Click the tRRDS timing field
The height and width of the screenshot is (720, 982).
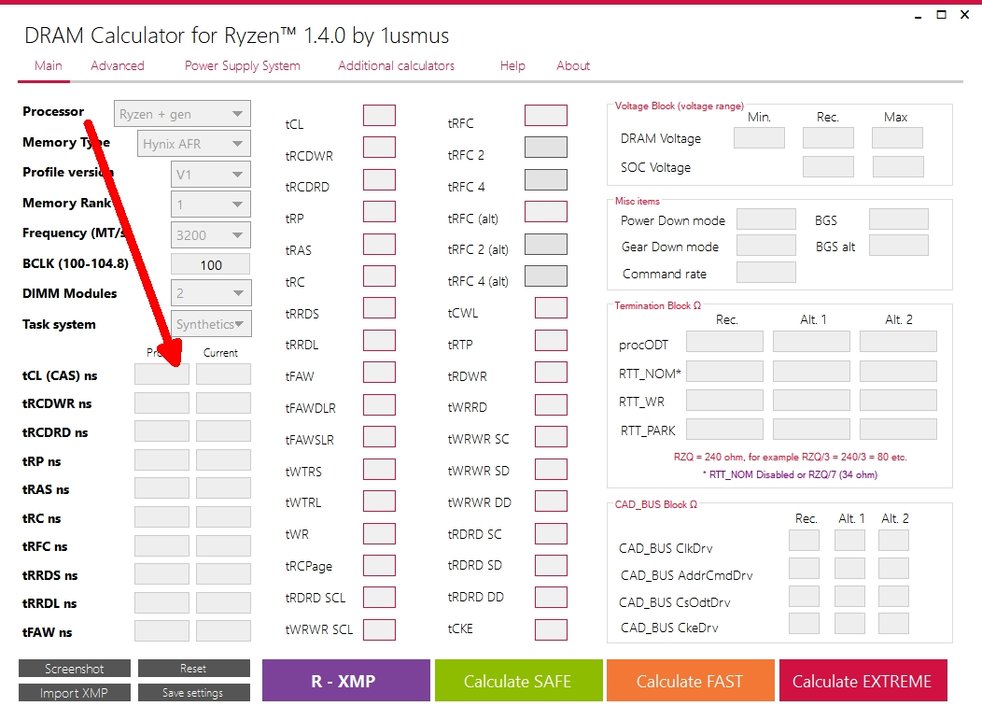(380, 308)
